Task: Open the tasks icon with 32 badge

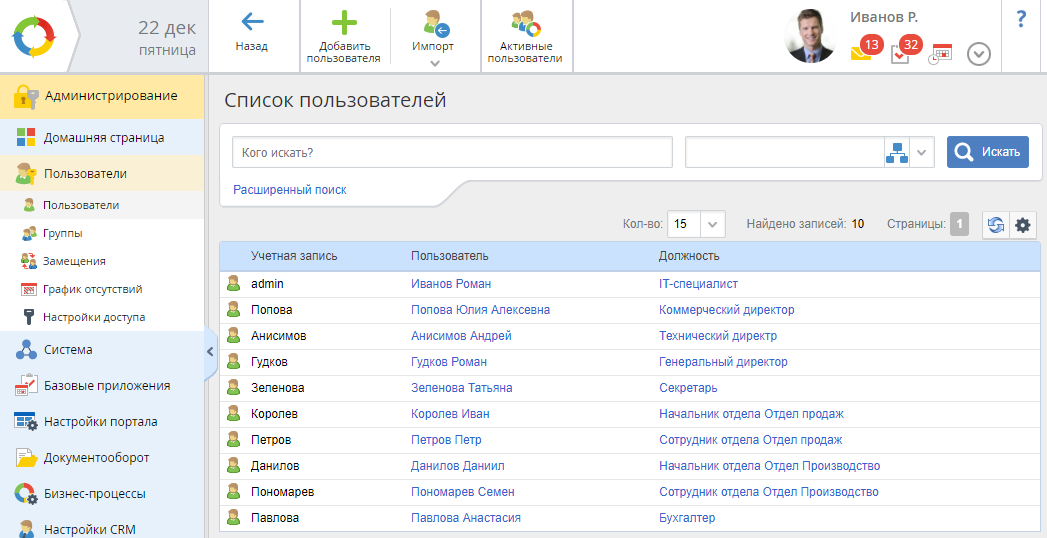Action: coord(901,53)
